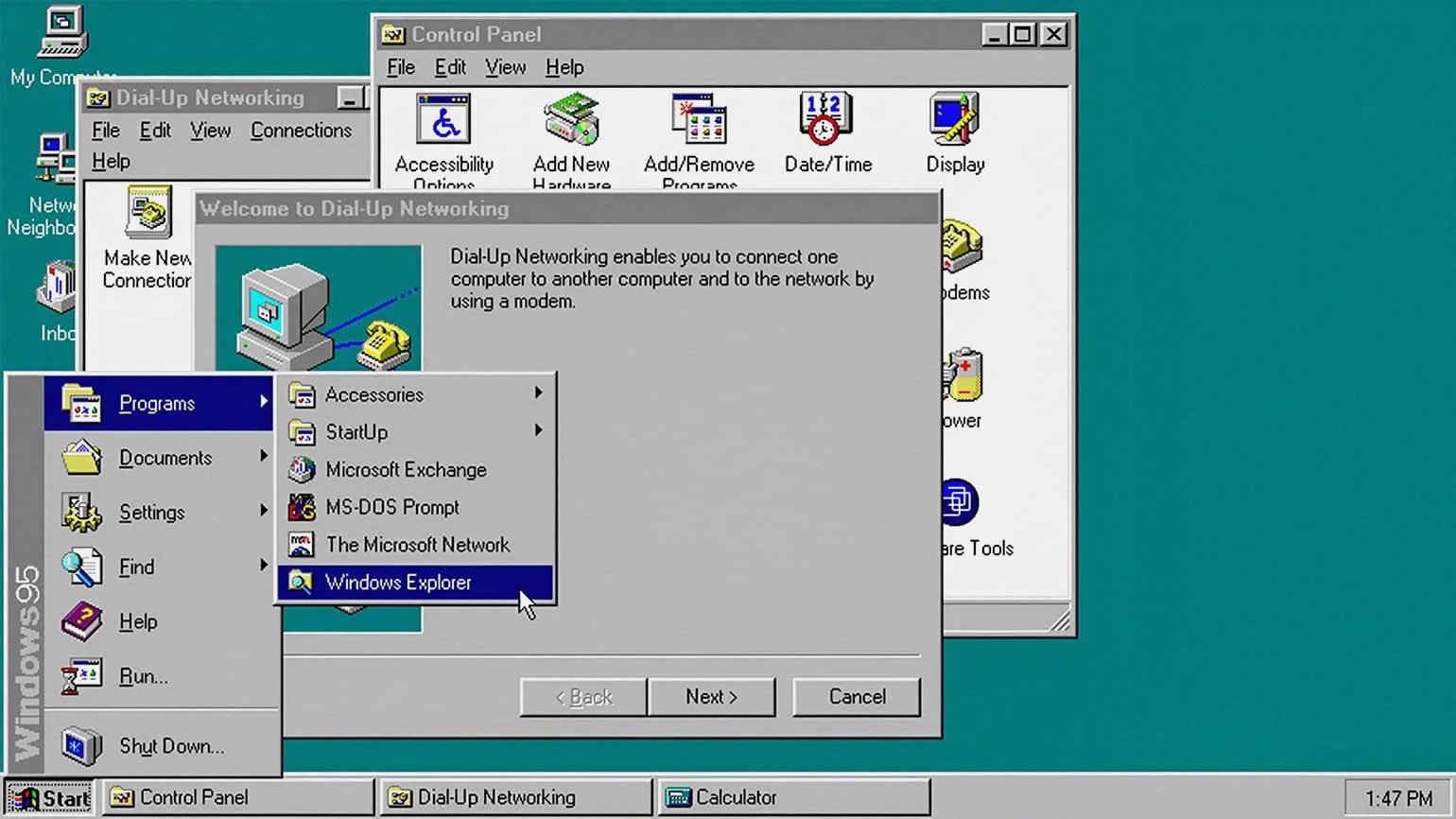Open the Accessibility Options icon
1456x819 pixels.
(x=443, y=122)
